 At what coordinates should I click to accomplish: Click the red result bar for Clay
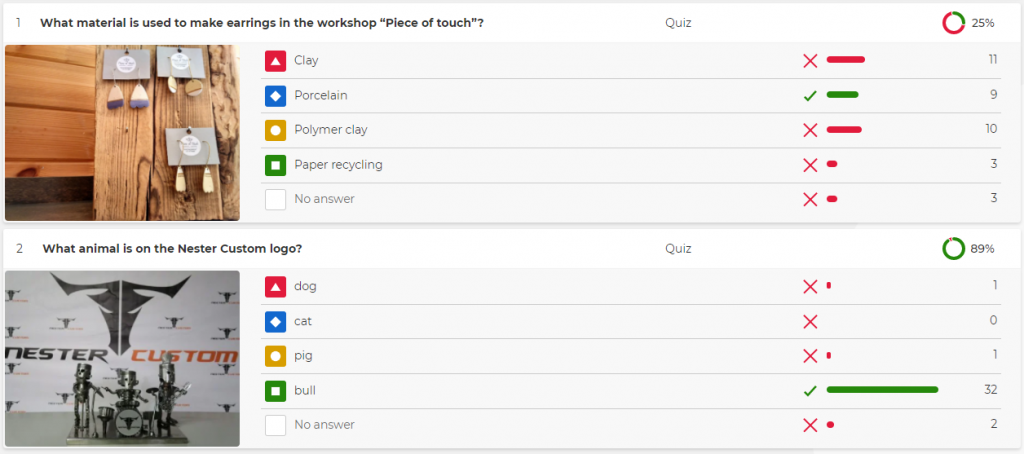(845, 60)
